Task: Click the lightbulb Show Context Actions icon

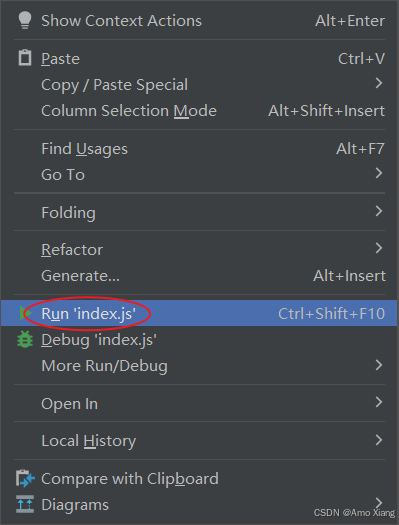Action: (25, 20)
